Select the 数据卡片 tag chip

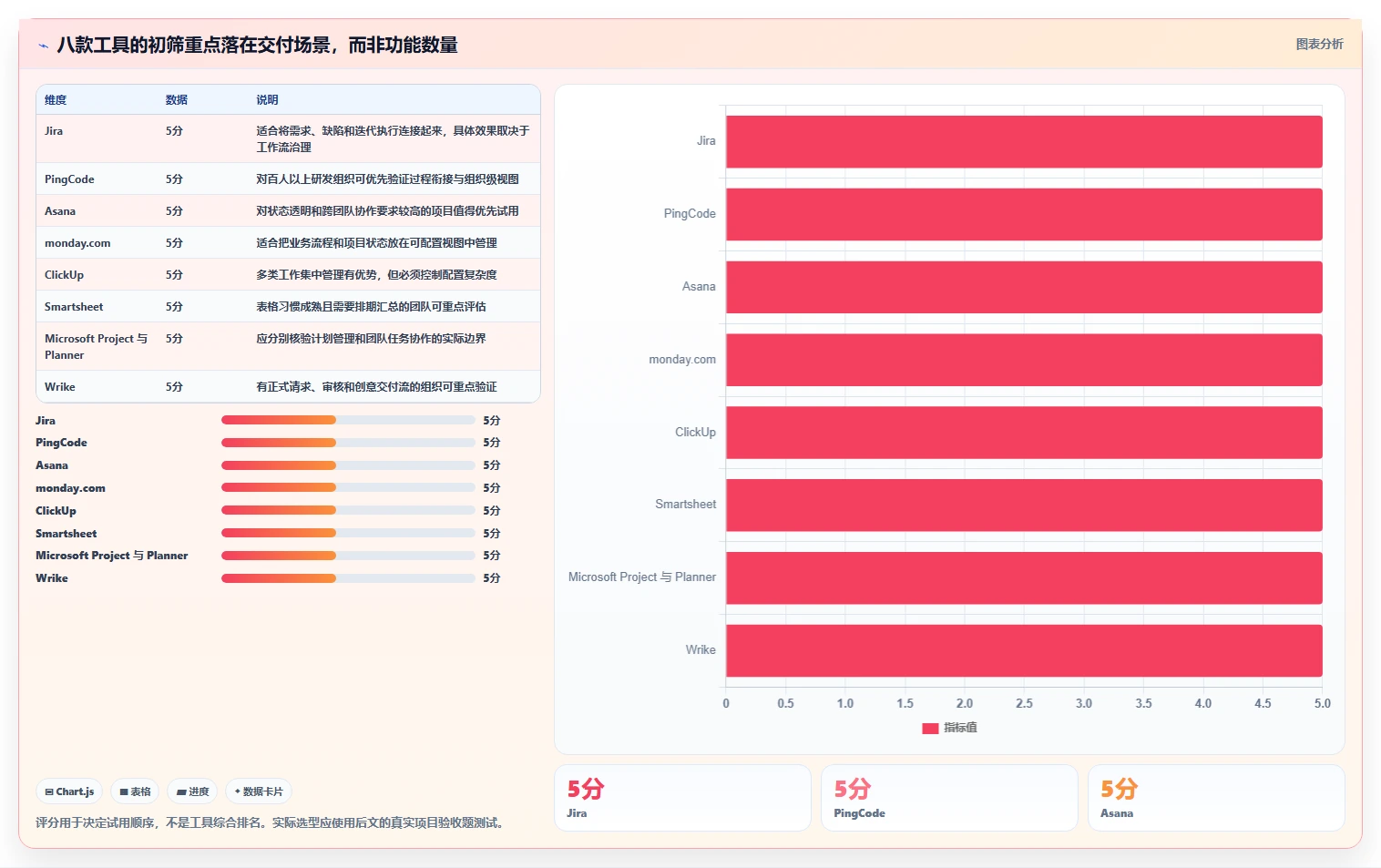[259, 791]
